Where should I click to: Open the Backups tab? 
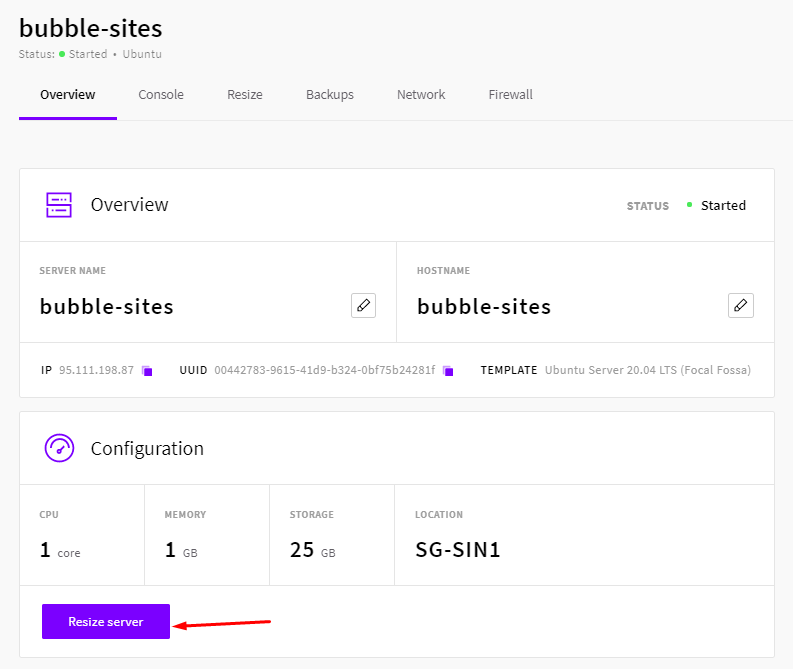[x=330, y=95]
